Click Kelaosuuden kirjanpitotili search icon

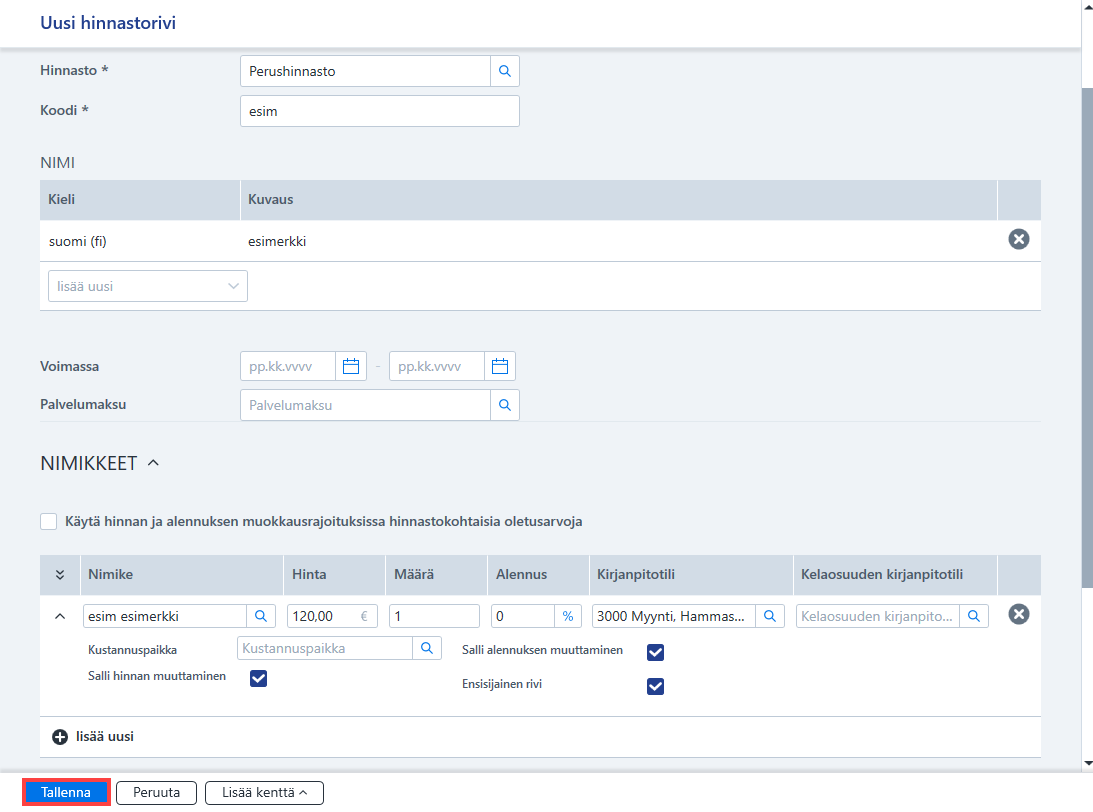click(x=974, y=616)
